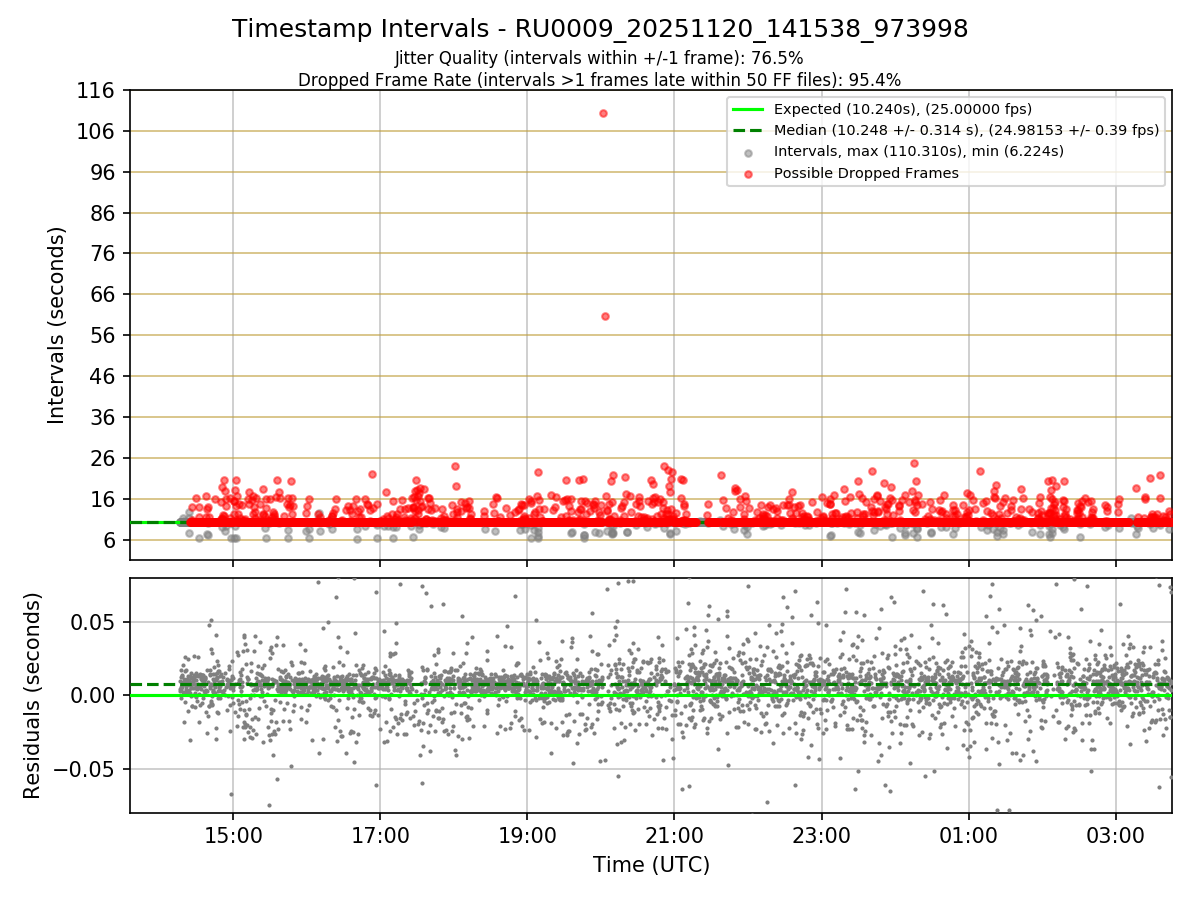
Task: Click the dashed dark-green line sample in the legend
Action: 749,131
